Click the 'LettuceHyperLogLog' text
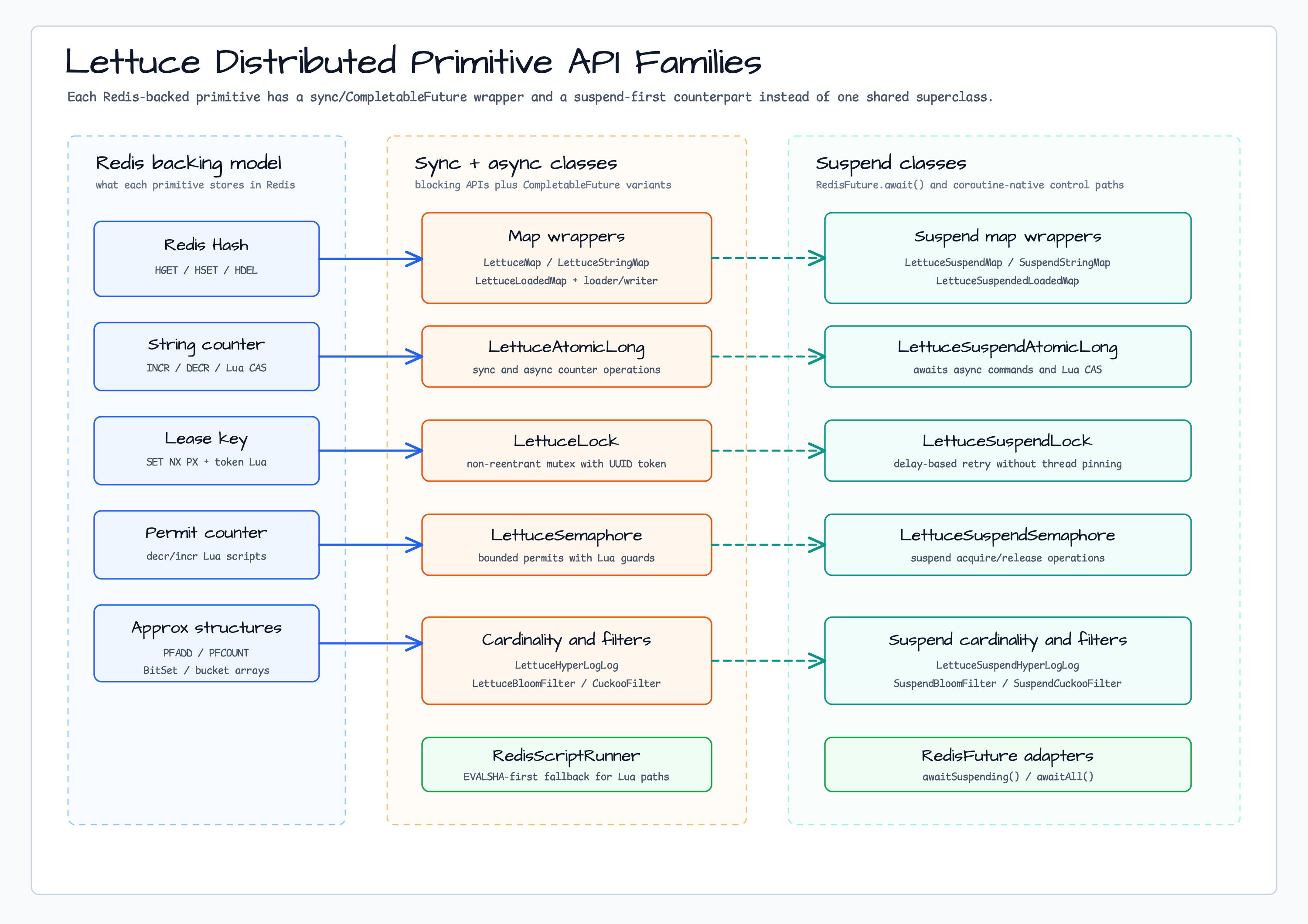The width and height of the screenshot is (1308, 924). pyautogui.click(x=566, y=666)
